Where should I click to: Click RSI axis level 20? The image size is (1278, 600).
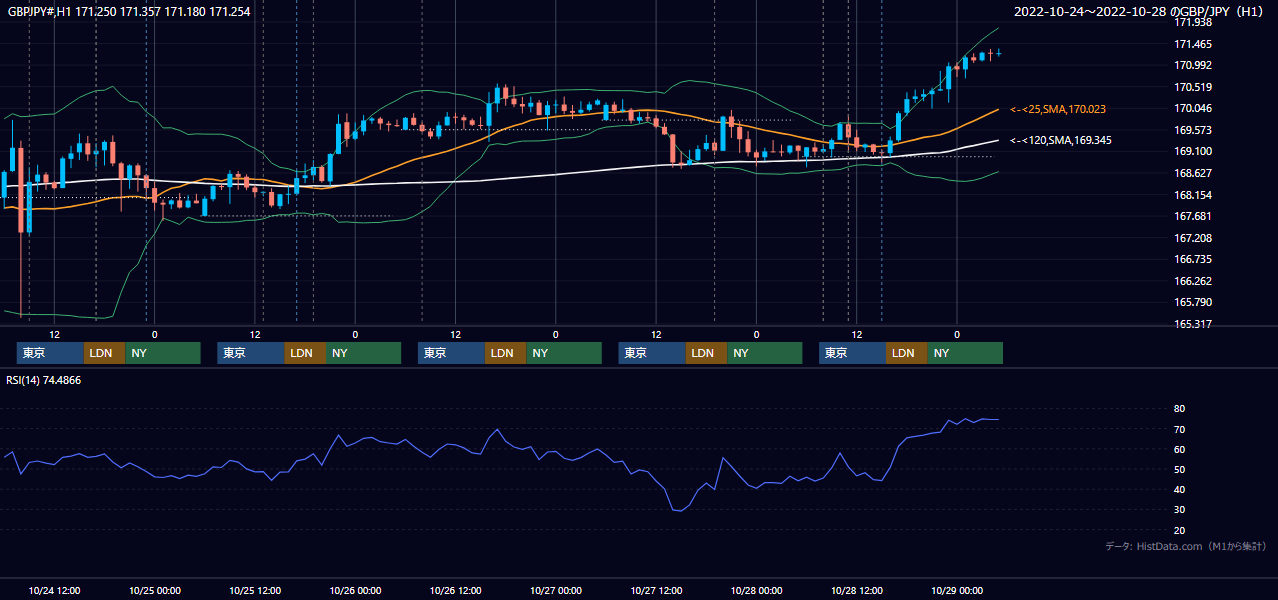[x=1180, y=531]
